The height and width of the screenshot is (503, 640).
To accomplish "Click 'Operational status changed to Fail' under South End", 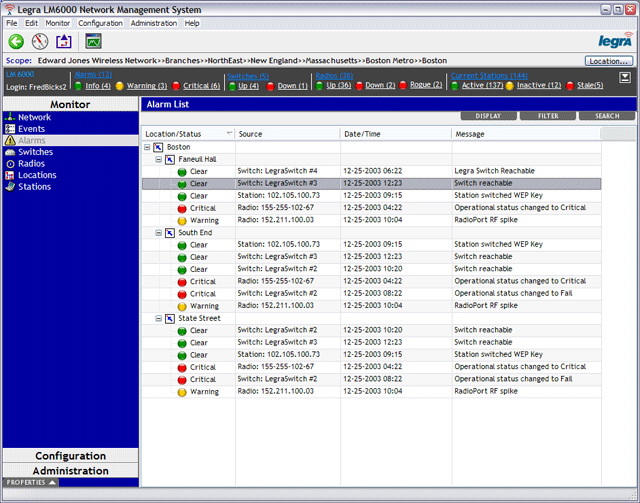I will point(513,294).
